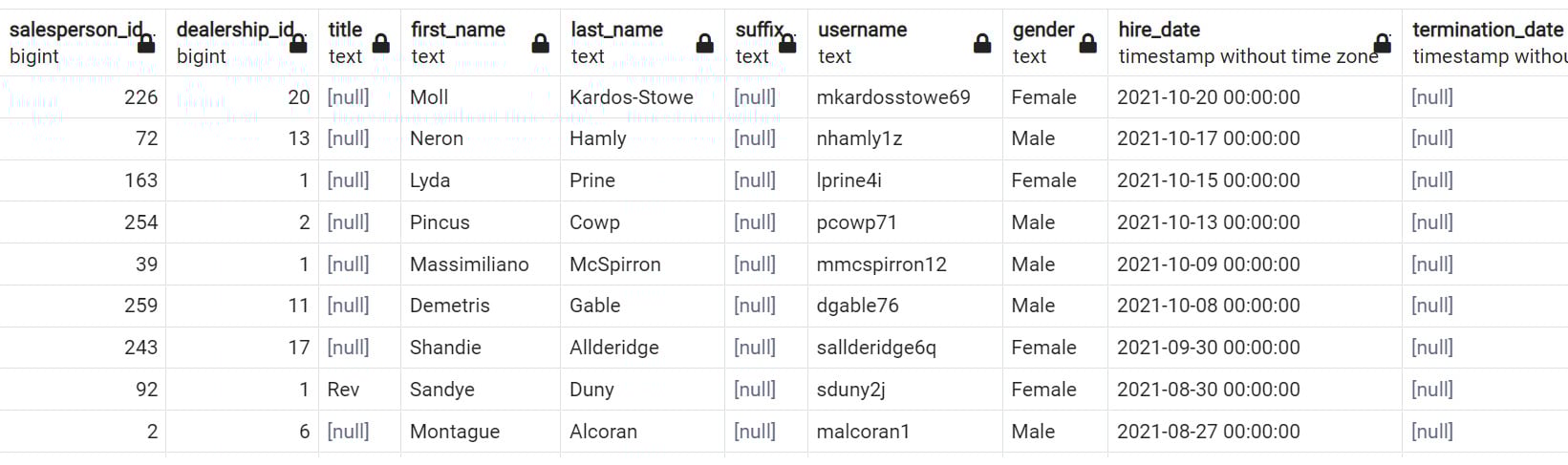Screen dimensions: 1568x465
Task: Click dealership_id cell with value 17
Action: [x=242, y=348]
